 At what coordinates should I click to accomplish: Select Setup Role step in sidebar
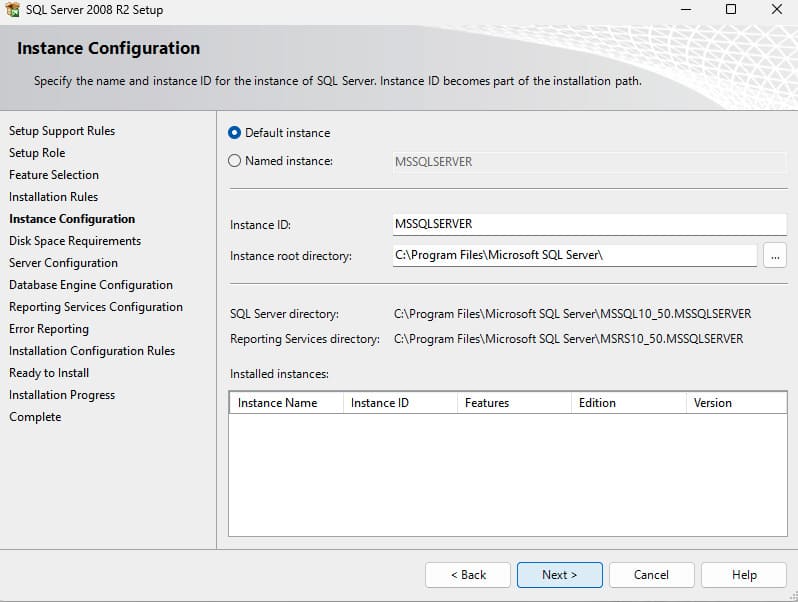point(37,153)
